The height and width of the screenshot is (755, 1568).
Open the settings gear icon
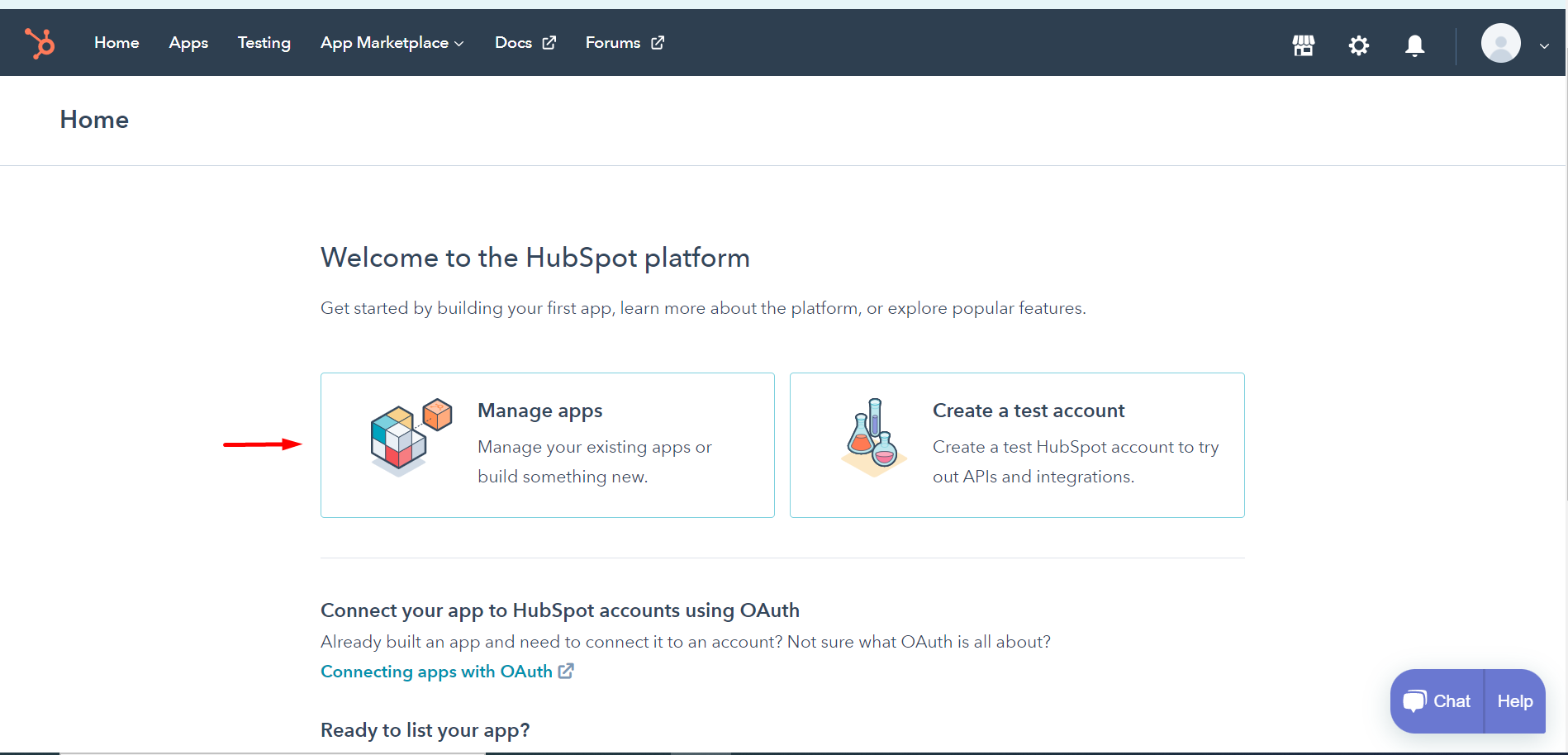coord(1359,45)
